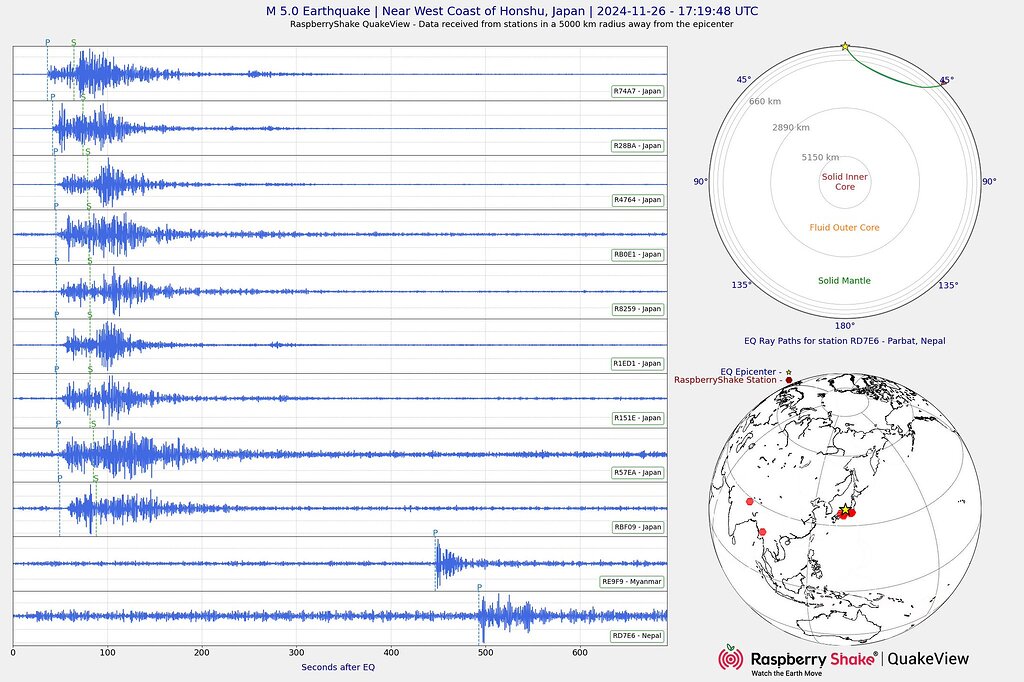
Task: Click the yellow epicenter star on the globe
Action: 845,510
